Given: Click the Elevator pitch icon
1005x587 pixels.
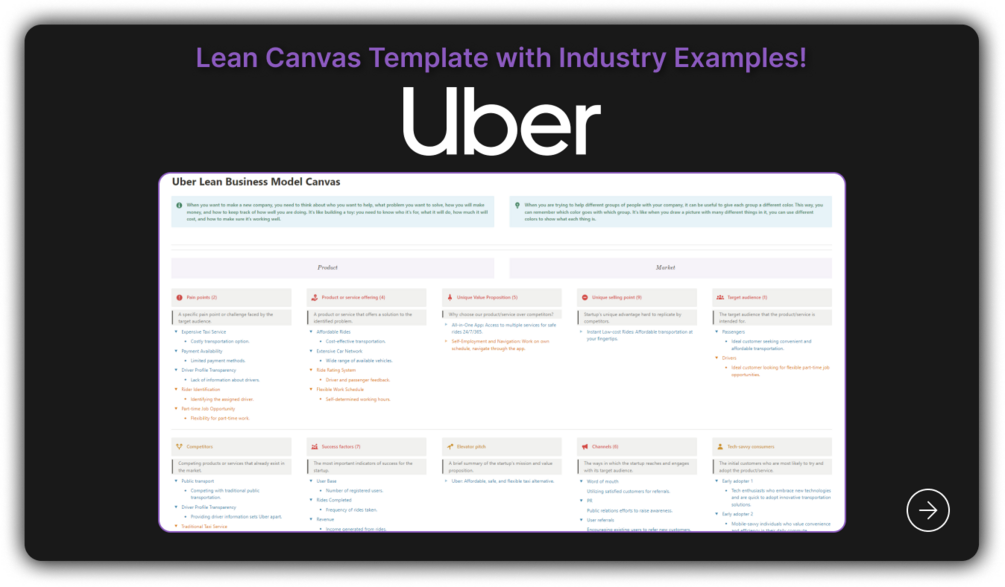Looking at the screenshot, I should [450, 447].
